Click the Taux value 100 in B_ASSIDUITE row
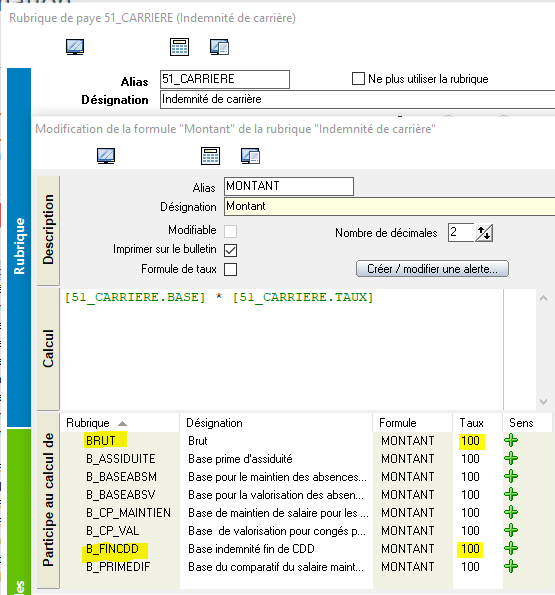555x595 pixels. 470,458
